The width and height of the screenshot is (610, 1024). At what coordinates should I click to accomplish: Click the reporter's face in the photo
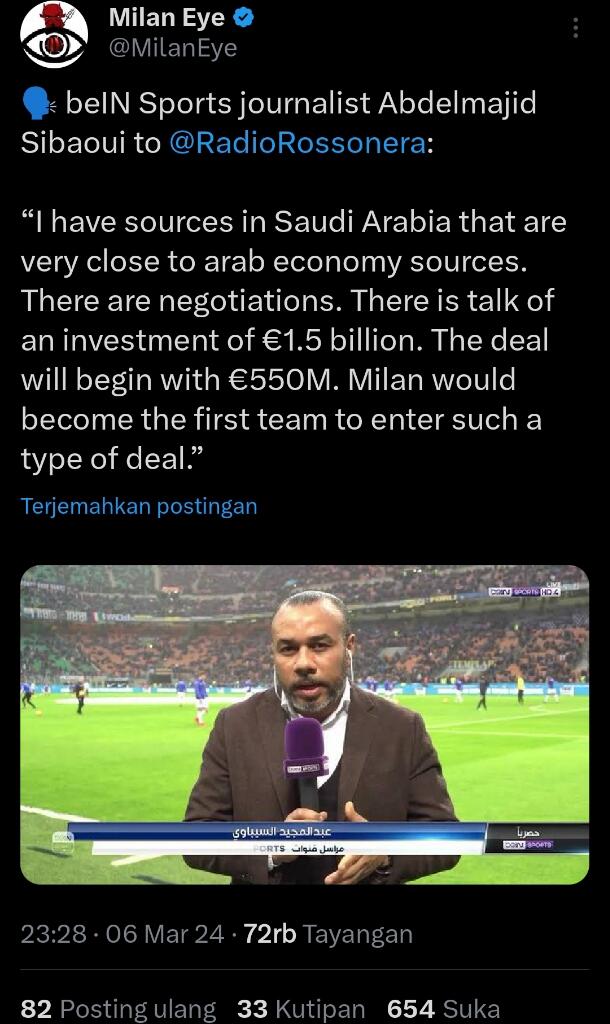(311, 650)
